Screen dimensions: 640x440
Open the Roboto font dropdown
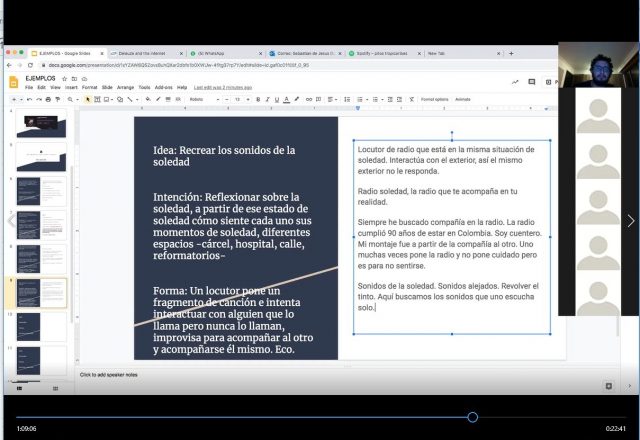(x=204, y=100)
